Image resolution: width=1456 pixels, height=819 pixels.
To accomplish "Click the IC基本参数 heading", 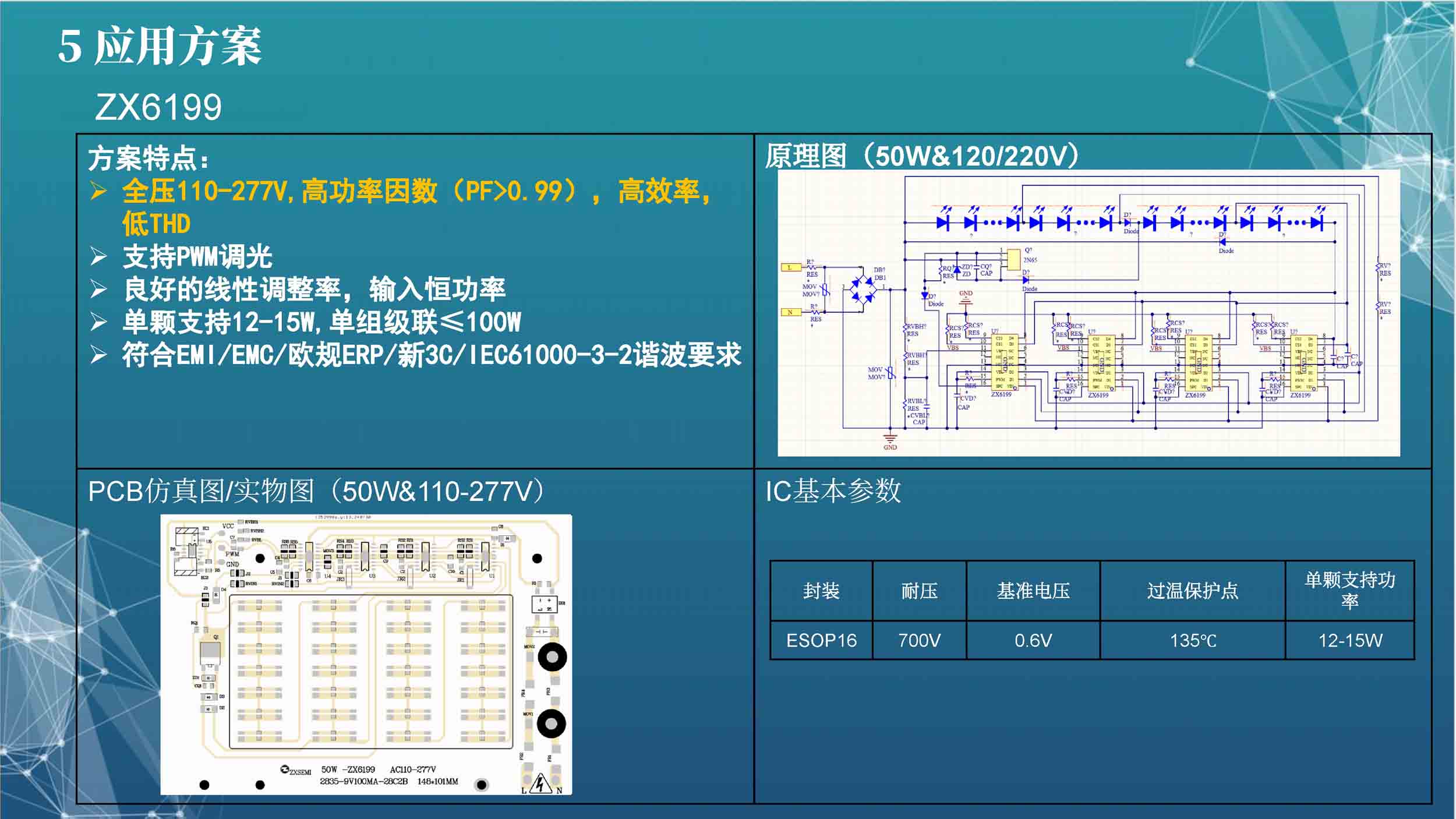I will 833,491.
